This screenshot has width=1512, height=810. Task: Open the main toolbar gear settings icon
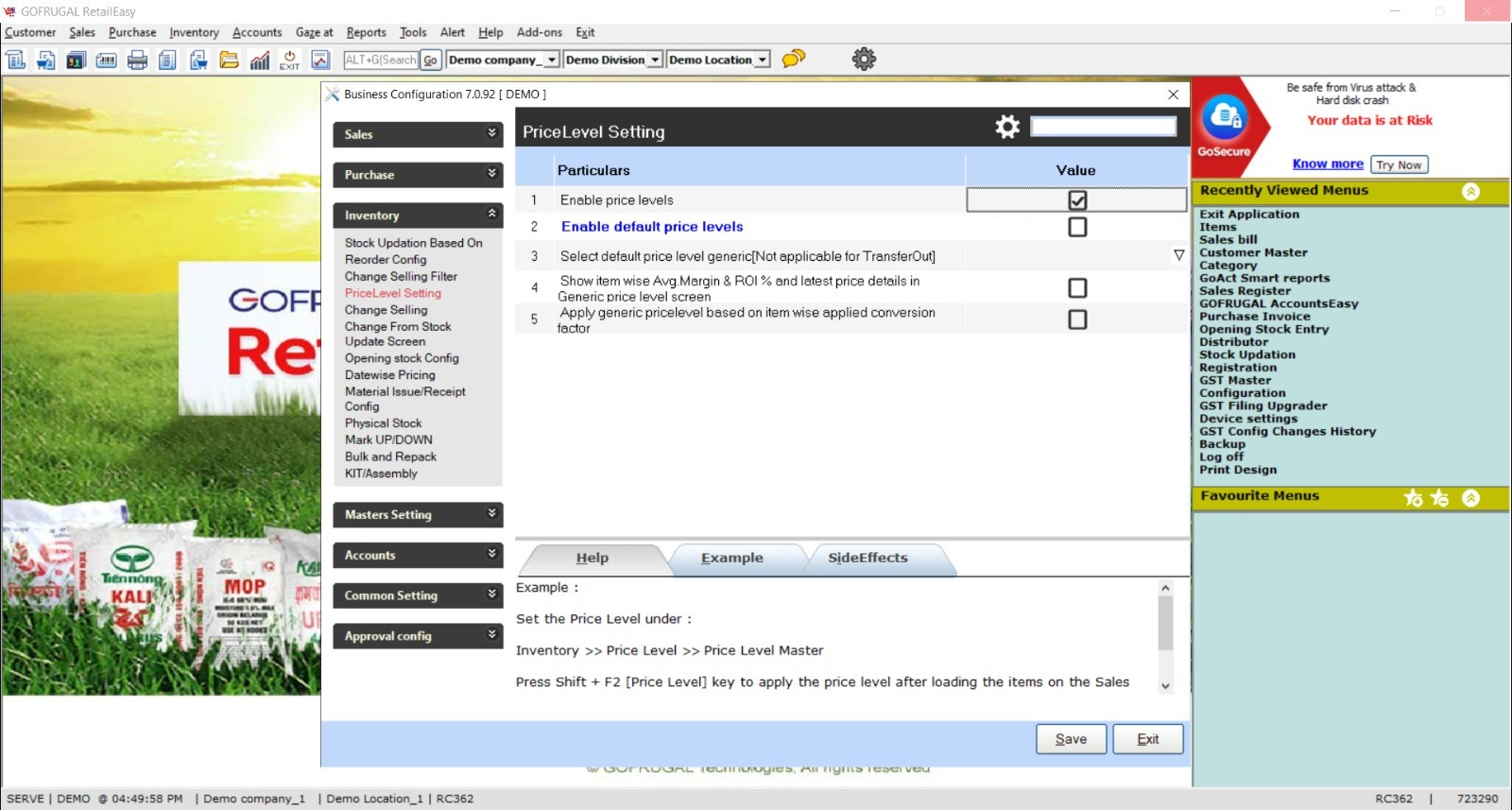tap(864, 59)
